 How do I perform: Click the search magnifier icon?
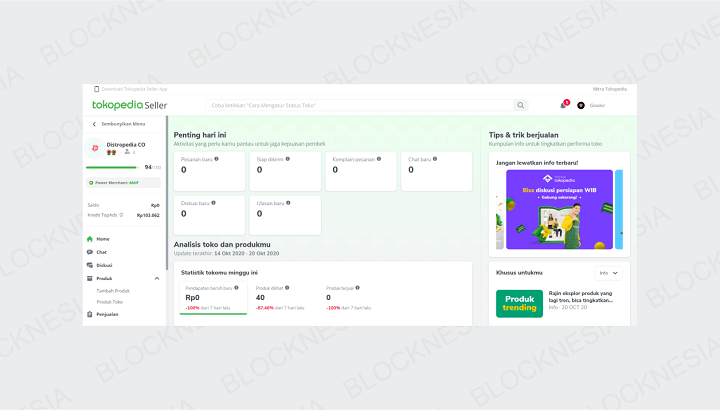pos(520,105)
